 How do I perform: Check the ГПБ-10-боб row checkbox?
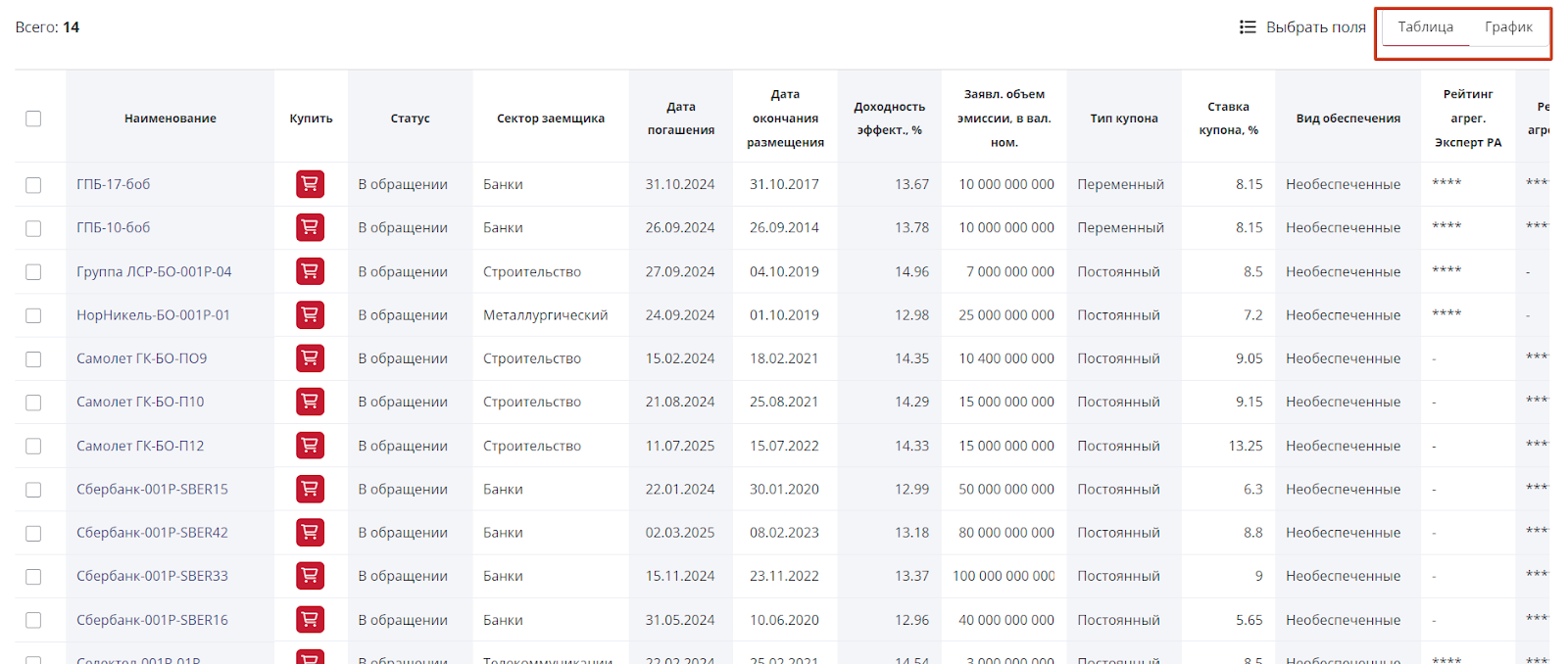click(33, 228)
